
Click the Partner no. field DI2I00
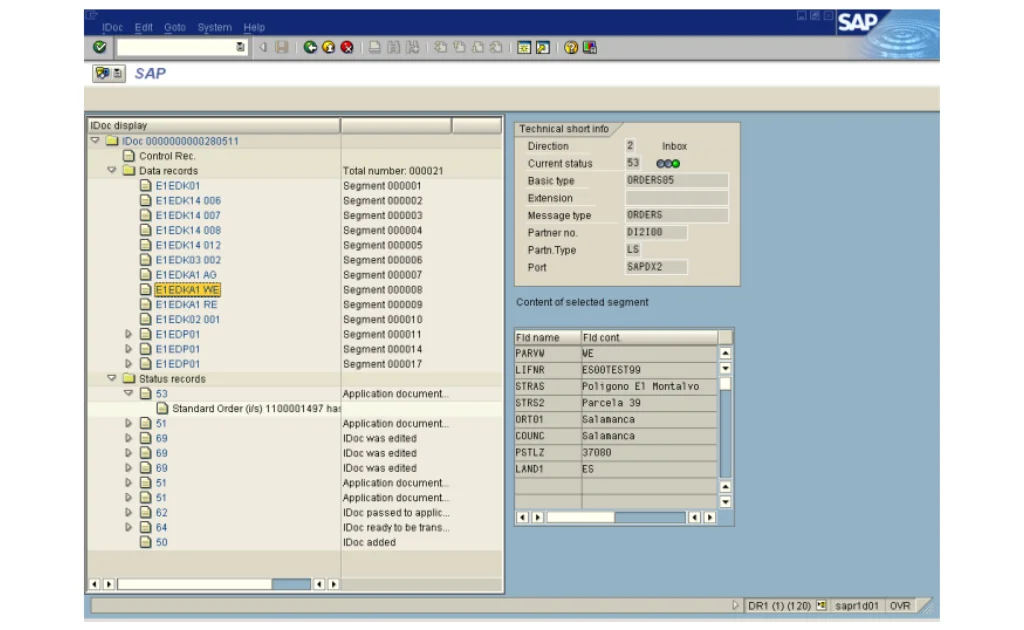pyautogui.click(x=656, y=232)
